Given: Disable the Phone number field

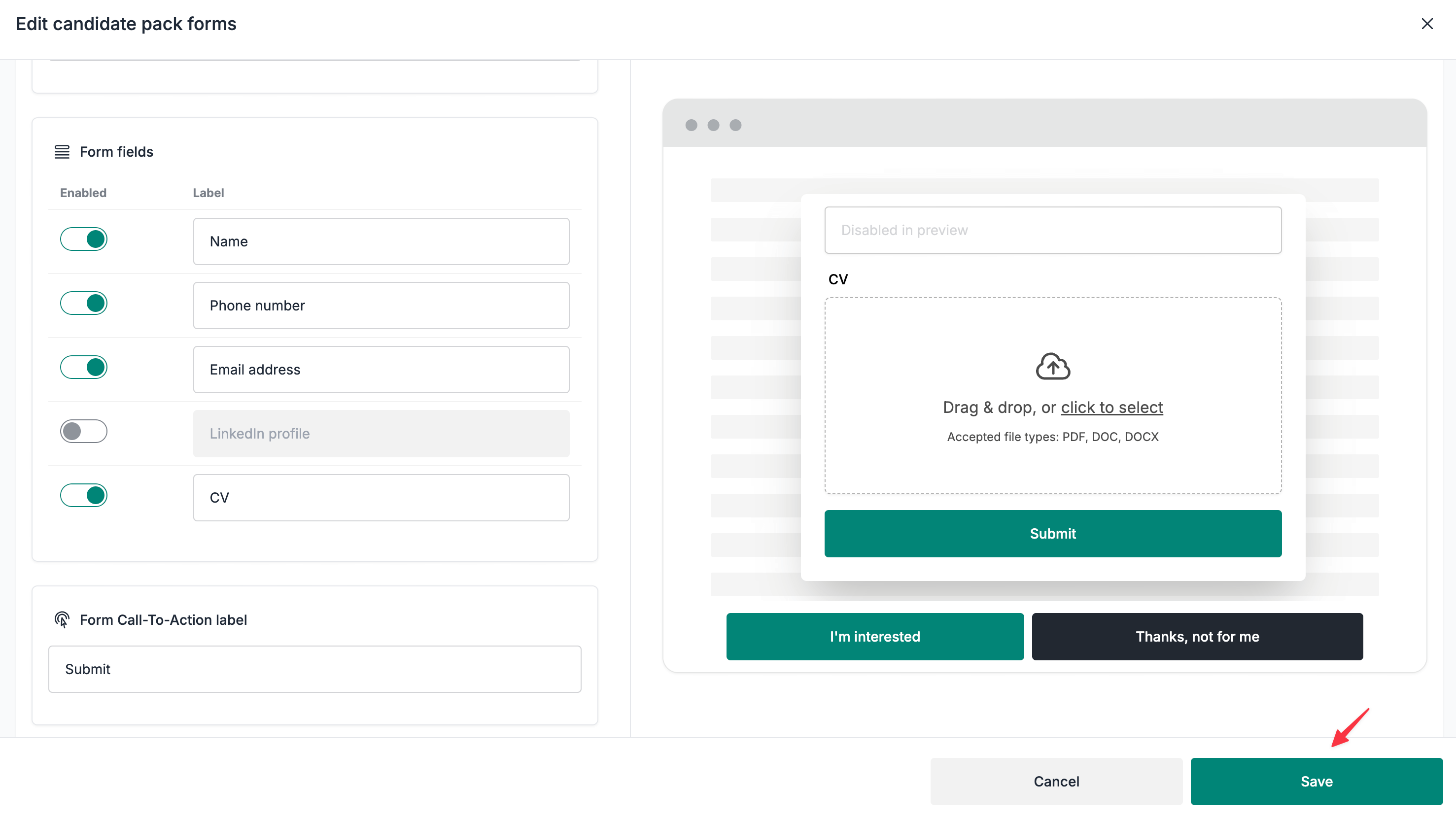Looking at the screenshot, I should pyautogui.click(x=84, y=303).
